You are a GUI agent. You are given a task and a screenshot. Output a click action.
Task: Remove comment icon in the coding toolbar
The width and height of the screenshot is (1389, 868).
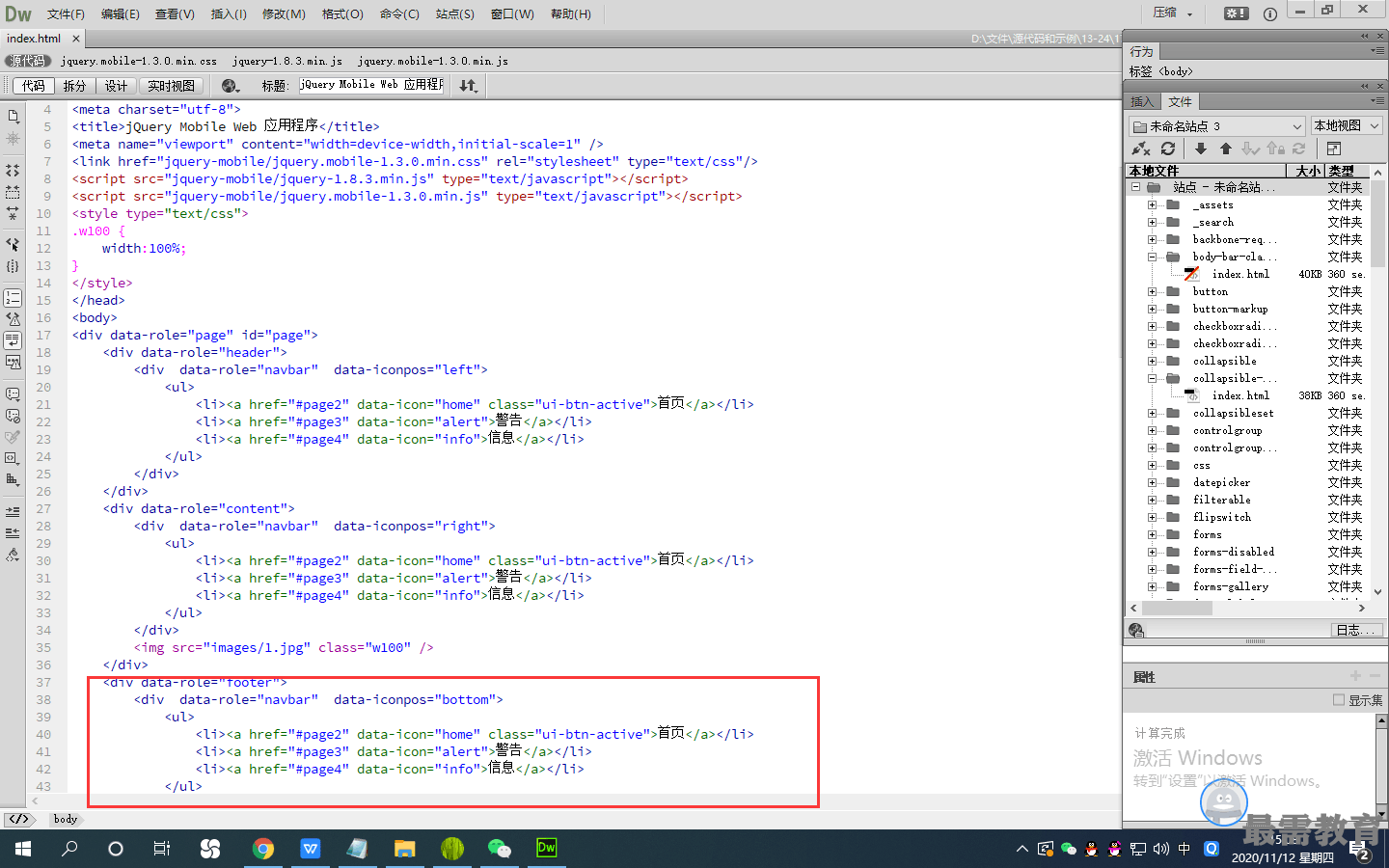[x=13, y=416]
